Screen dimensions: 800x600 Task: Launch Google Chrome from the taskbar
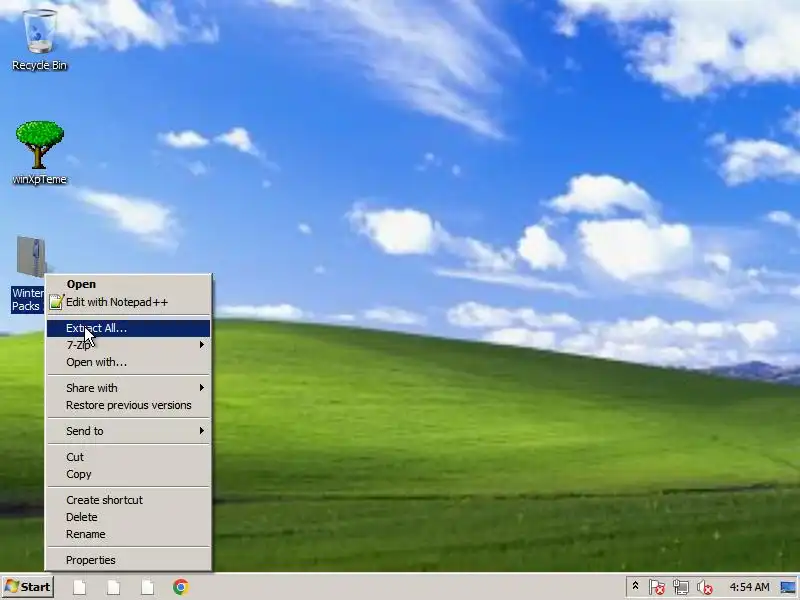coord(180,587)
